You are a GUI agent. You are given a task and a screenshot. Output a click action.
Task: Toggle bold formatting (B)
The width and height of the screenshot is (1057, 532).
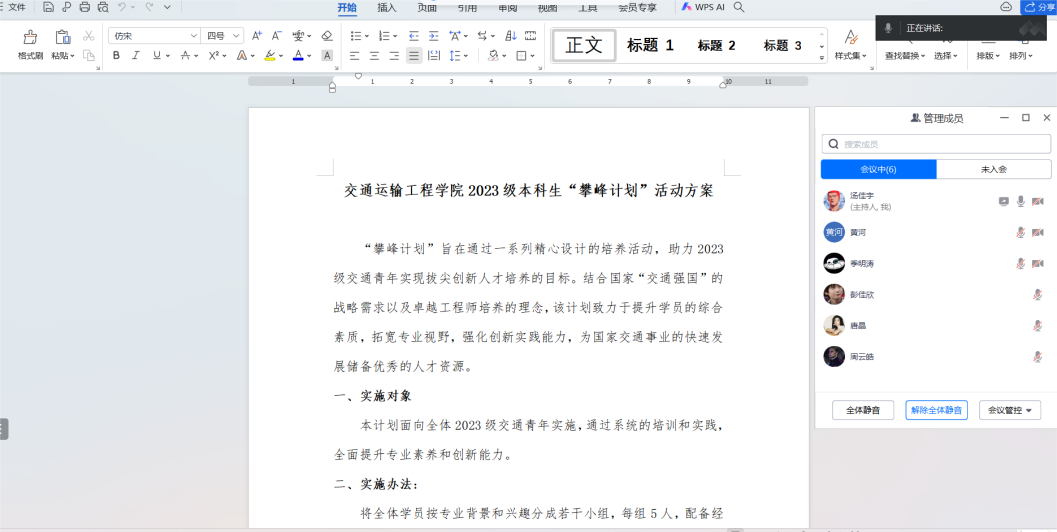click(x=116, y=56)
